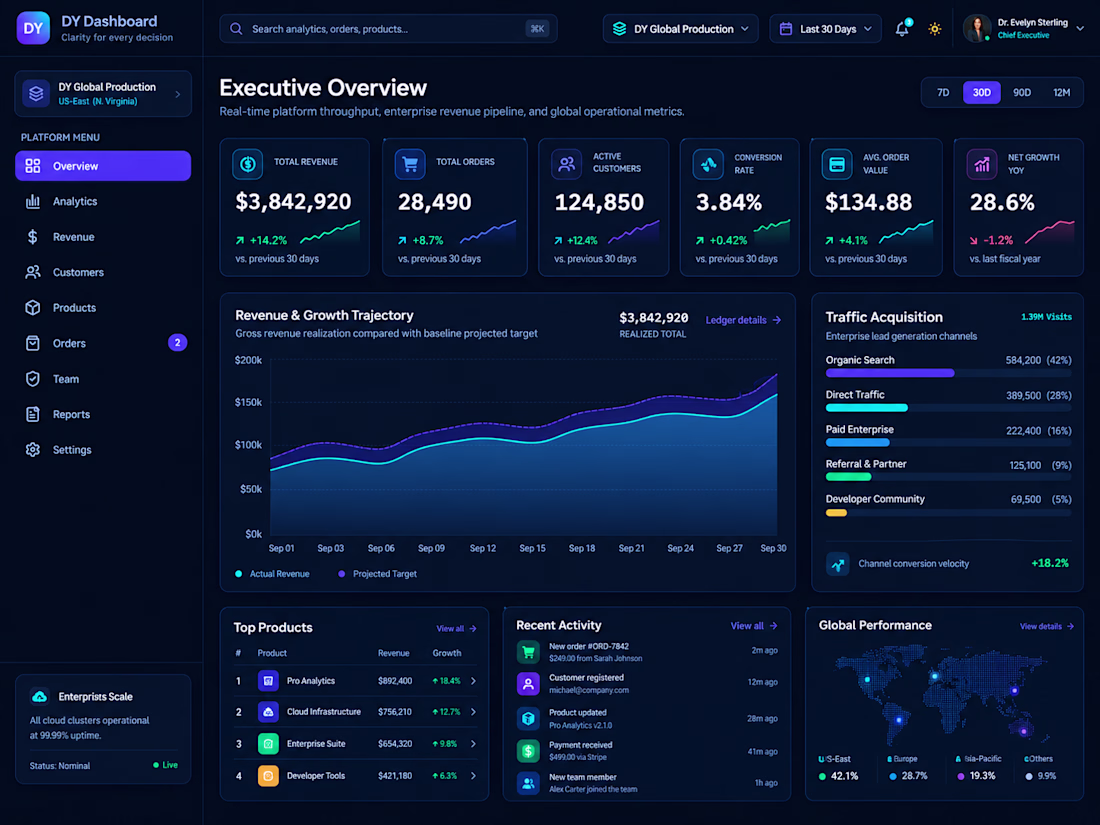Click View all in Top Products
The image size is (1100, 825).
point(456,629)
